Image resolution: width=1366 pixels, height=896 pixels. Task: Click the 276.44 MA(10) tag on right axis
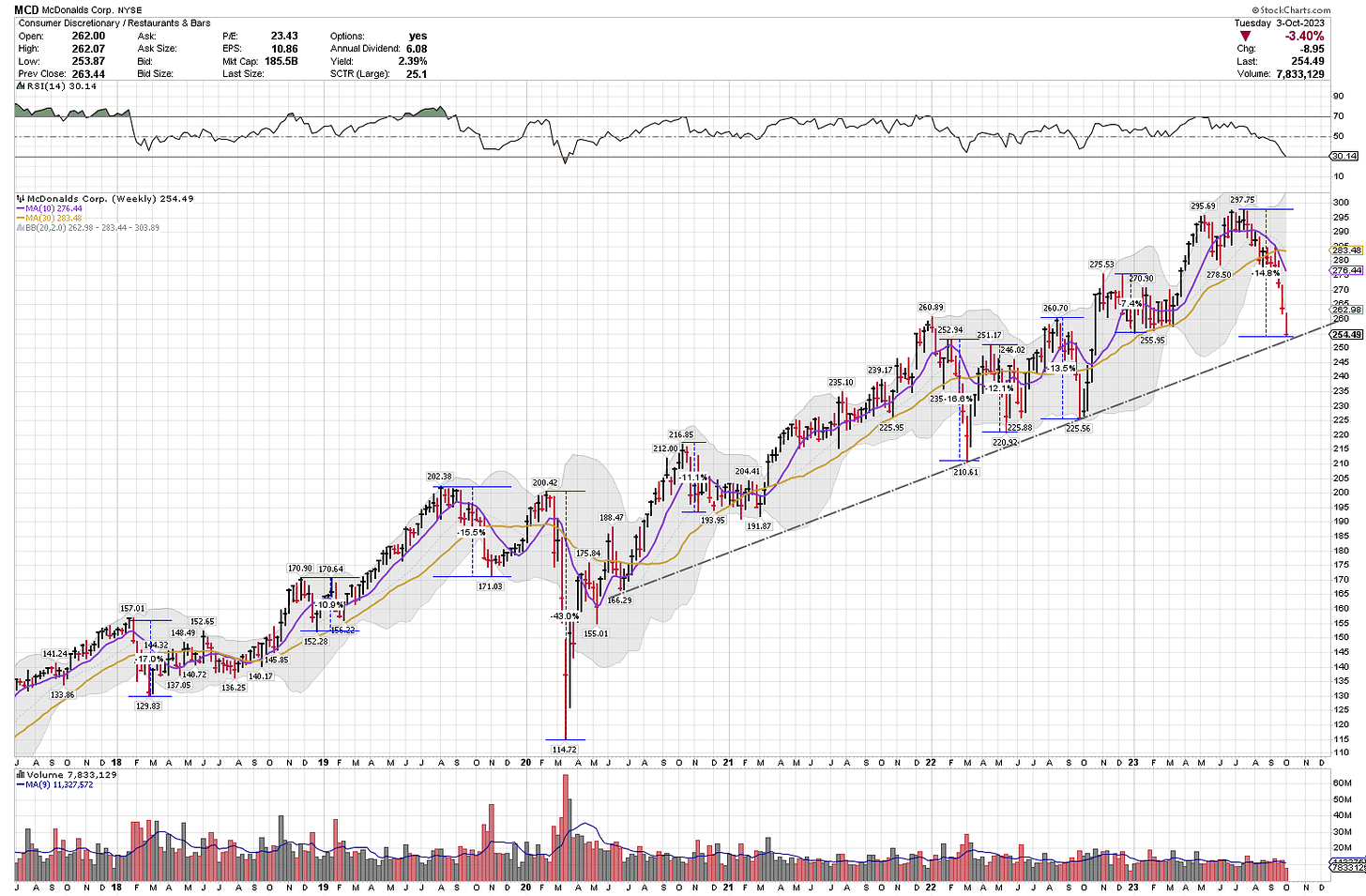click(x=1346, y=270)
